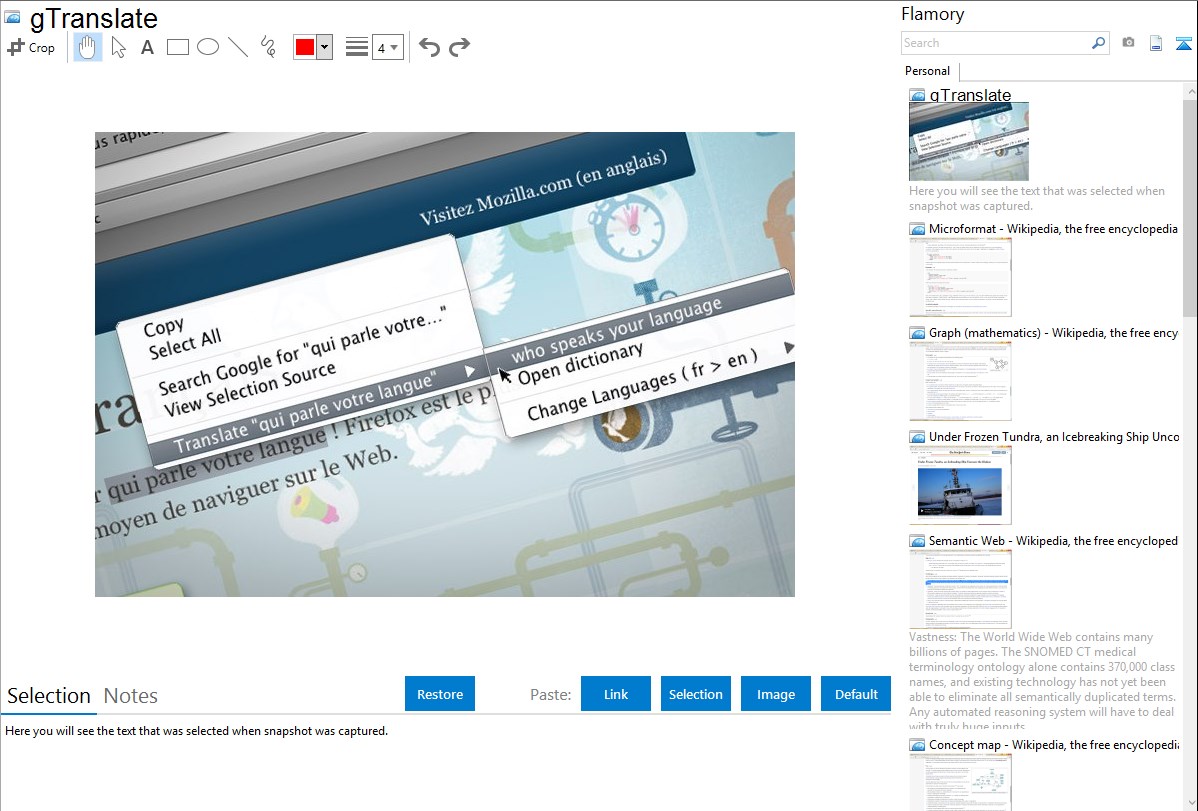Click the camera capture icon
Viewport: 1198px width, 811px height.
pyautogui.click(x=1128, y=43)
